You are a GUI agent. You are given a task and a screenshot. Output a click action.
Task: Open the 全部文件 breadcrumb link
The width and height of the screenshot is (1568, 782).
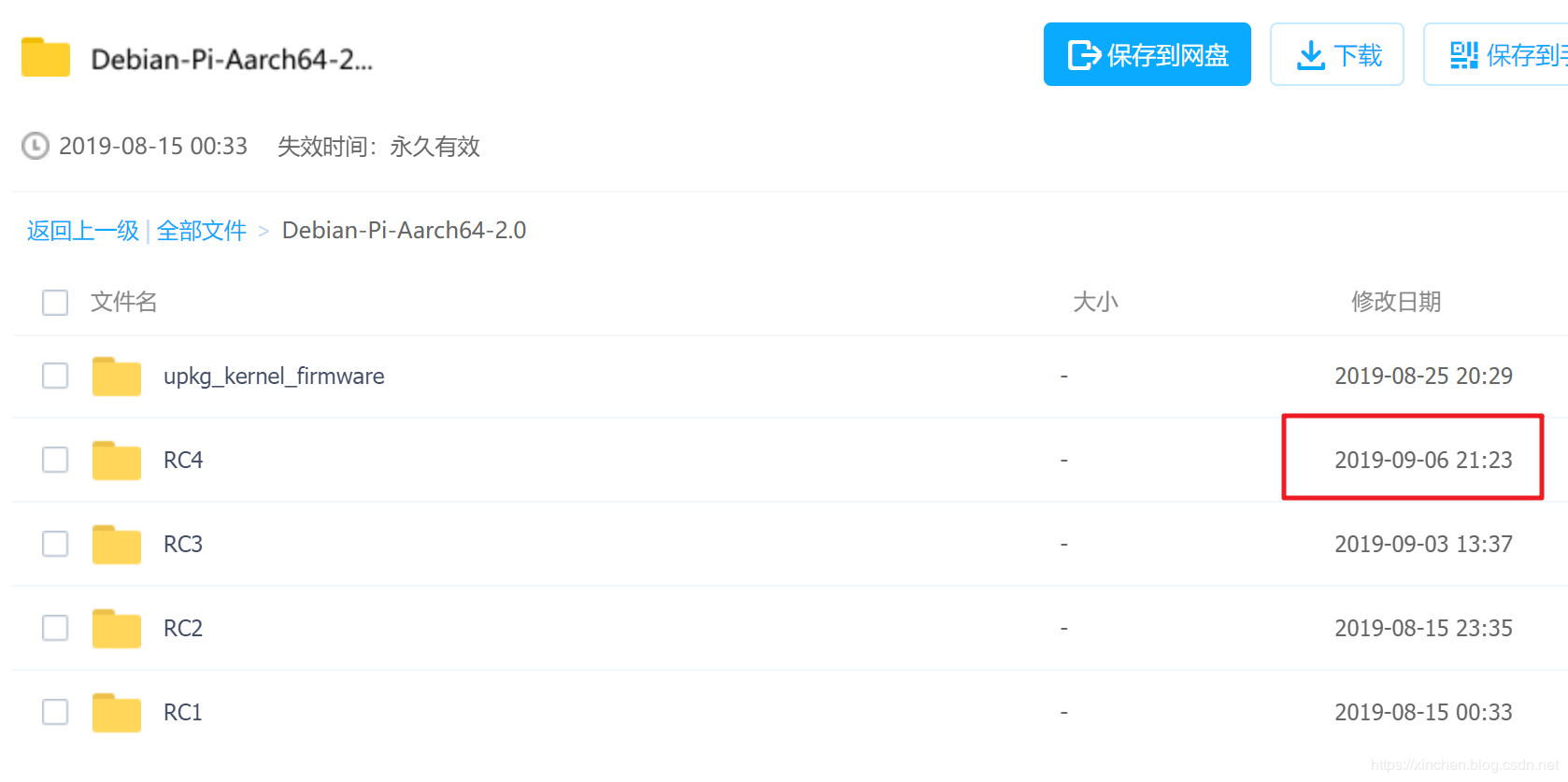click(201, 231)
